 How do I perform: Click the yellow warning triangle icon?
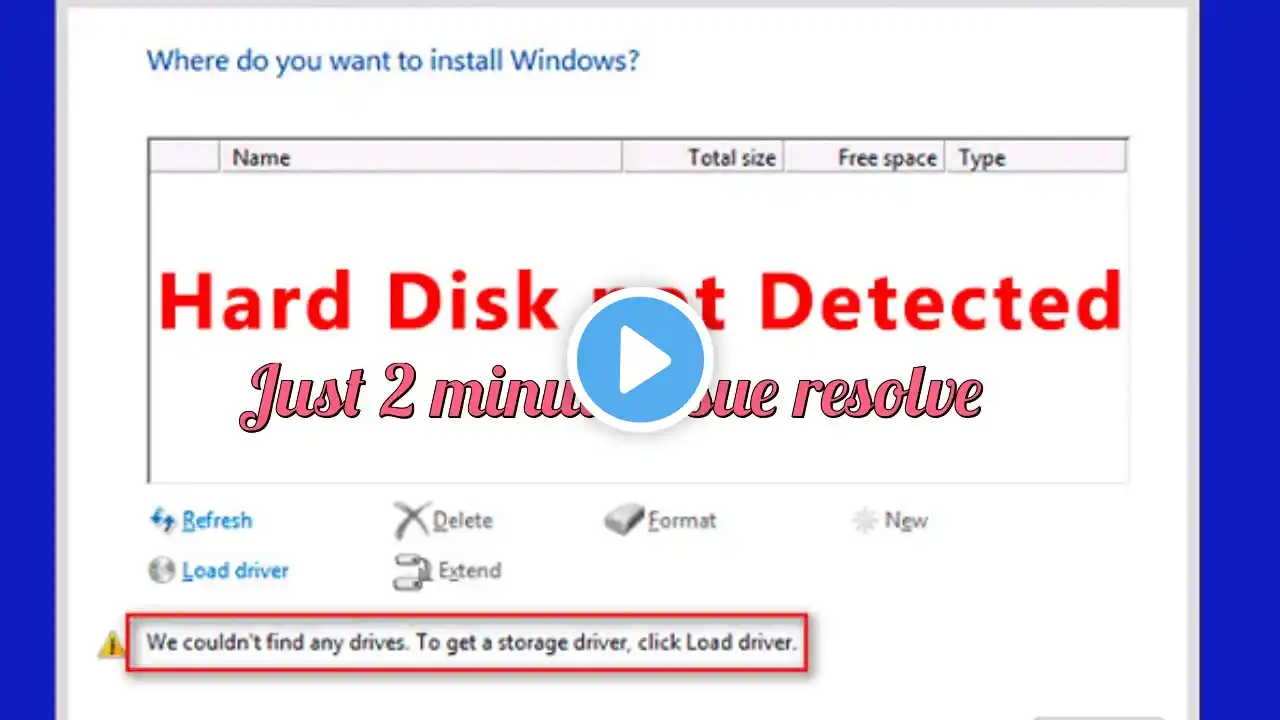[x=111, y=645]
